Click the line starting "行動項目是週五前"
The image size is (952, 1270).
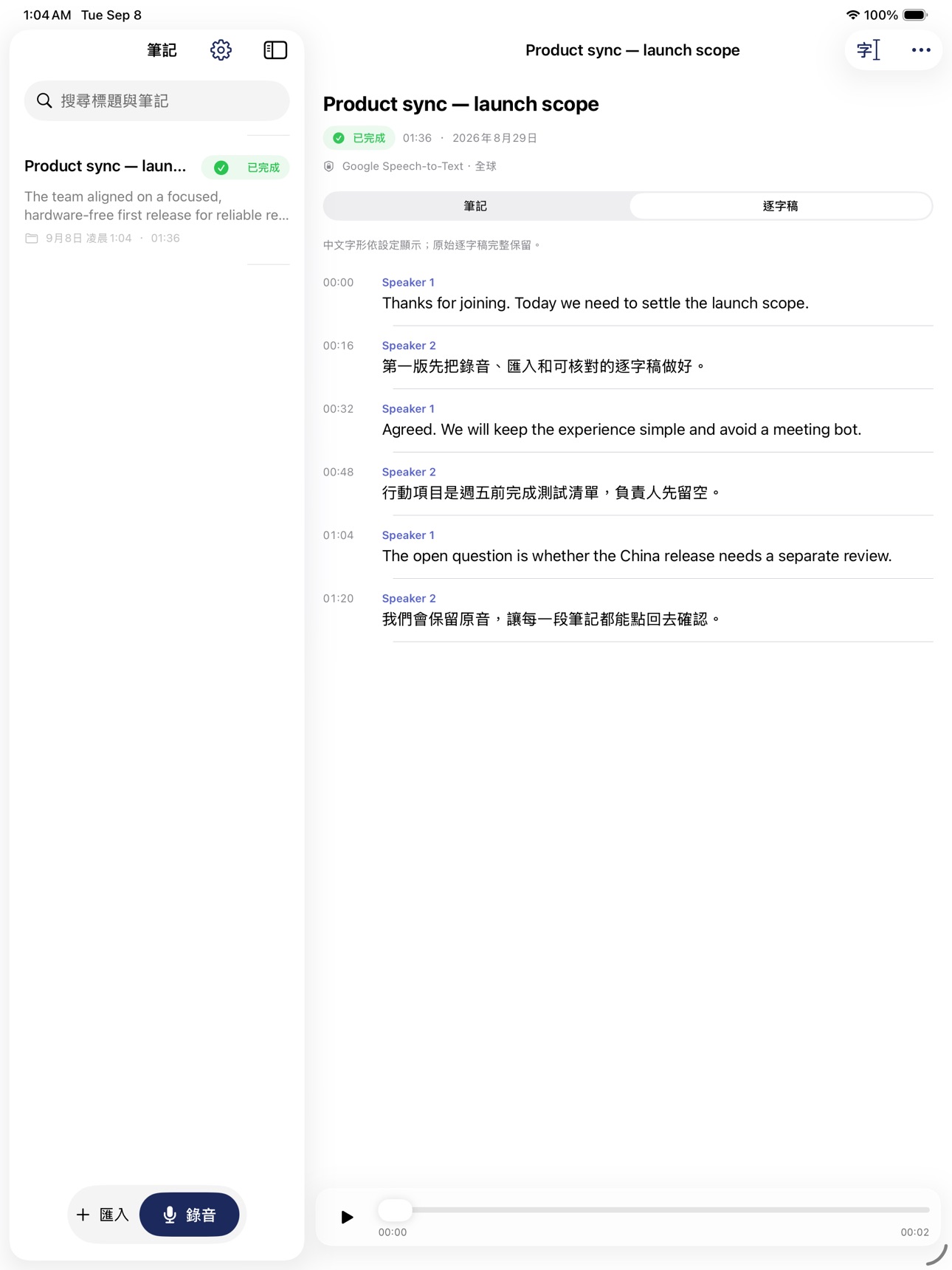click(x=551, y=492)
